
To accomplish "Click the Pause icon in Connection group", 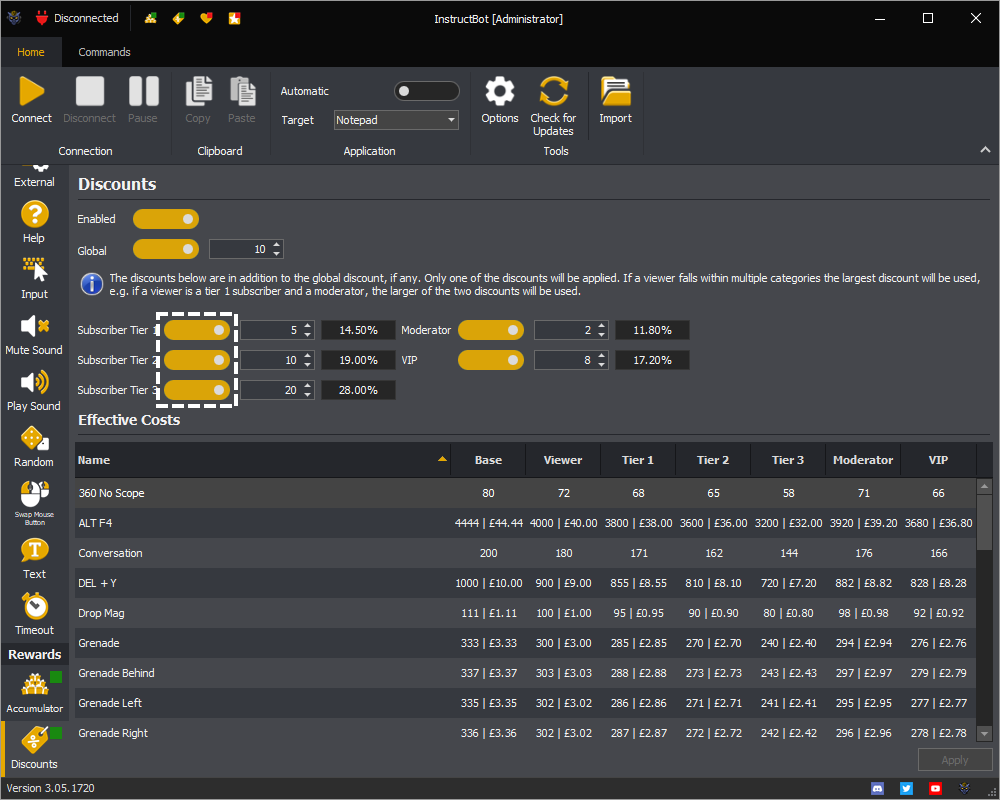I will (143, 91).
